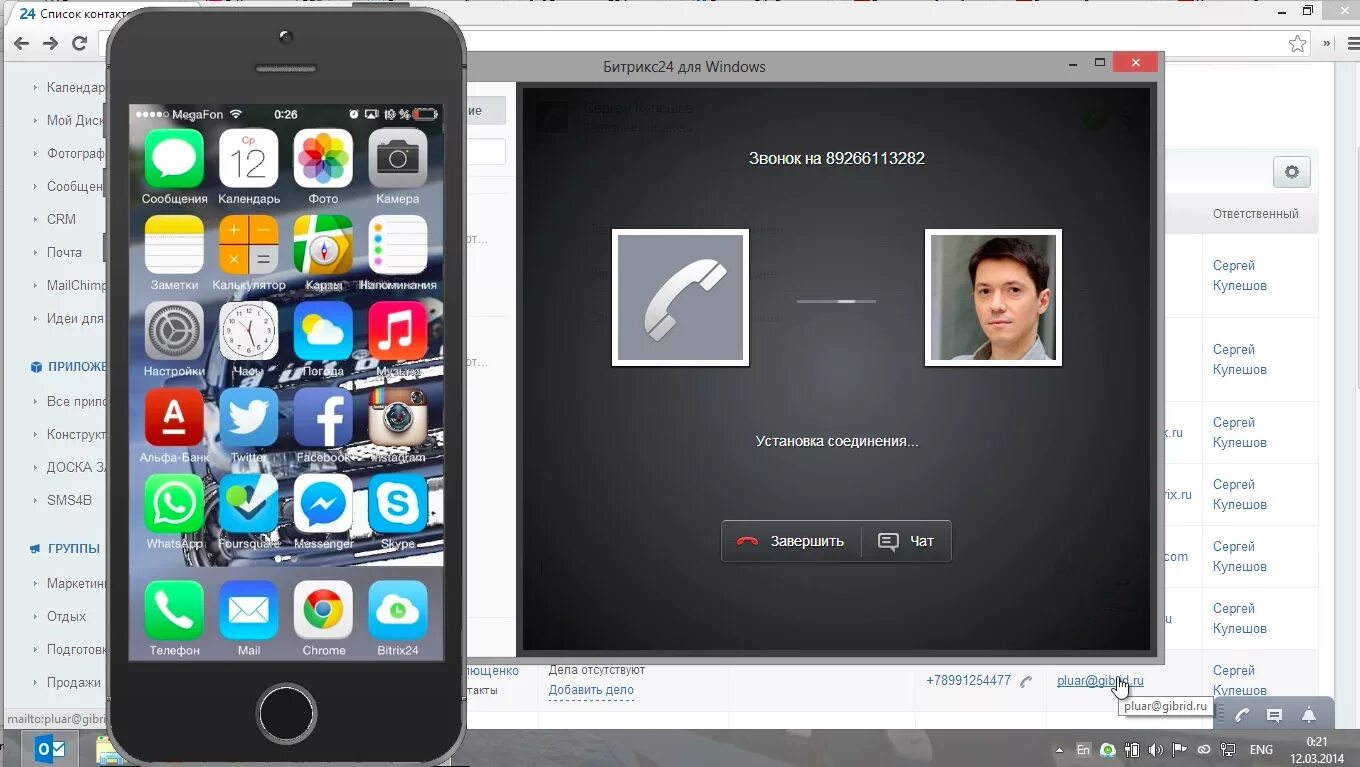Open Почта in the left sidebar

coord(64,252)
